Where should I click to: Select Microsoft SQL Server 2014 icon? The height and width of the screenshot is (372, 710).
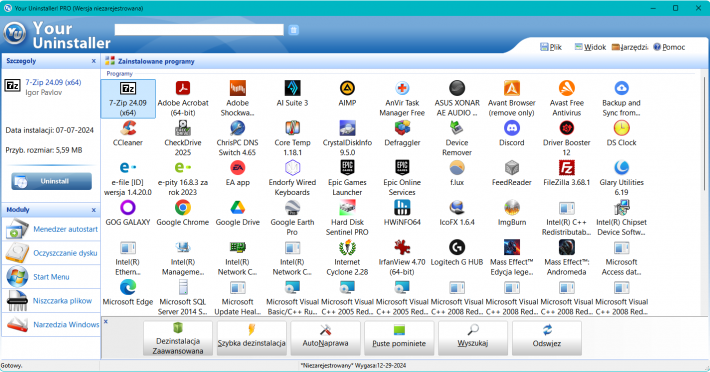tap(183, 287)
